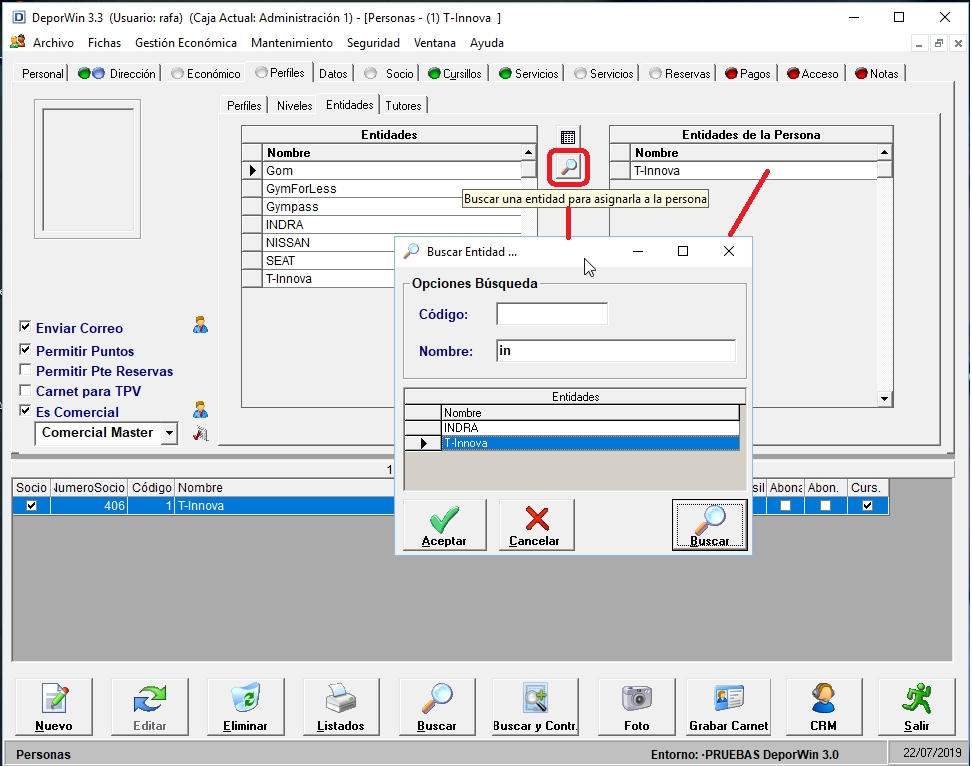Viewport: 972px width, 766px height.
Task: Click Buscar button in Buscar Entidad dialog
Action: point(710,525)
